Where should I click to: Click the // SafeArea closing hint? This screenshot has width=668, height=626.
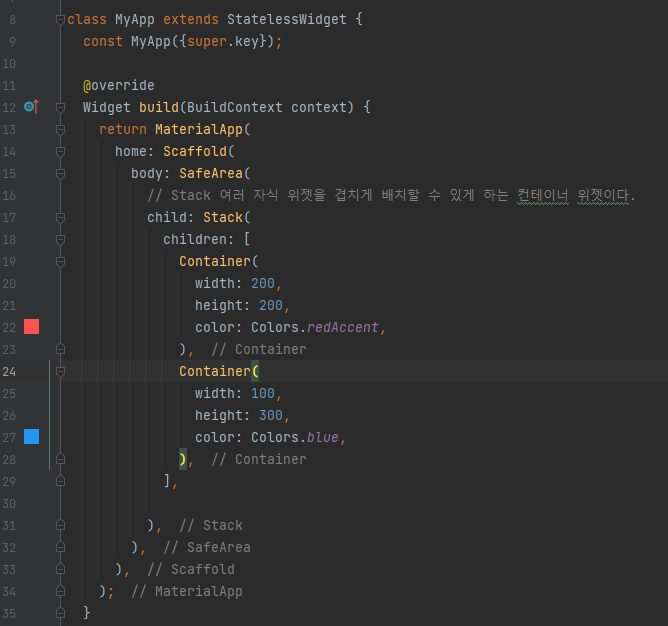click(x=207, y=547)
